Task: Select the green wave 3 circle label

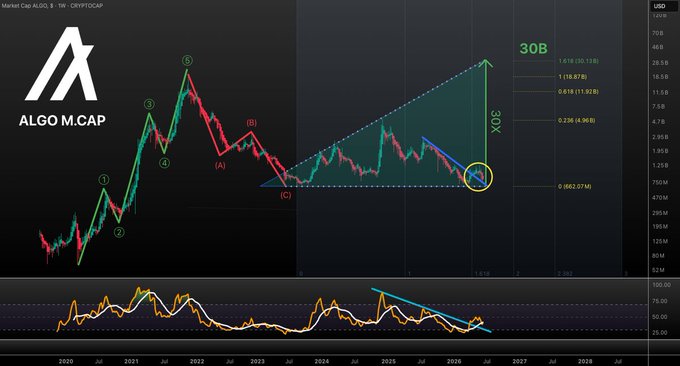Action: (149, 104)
